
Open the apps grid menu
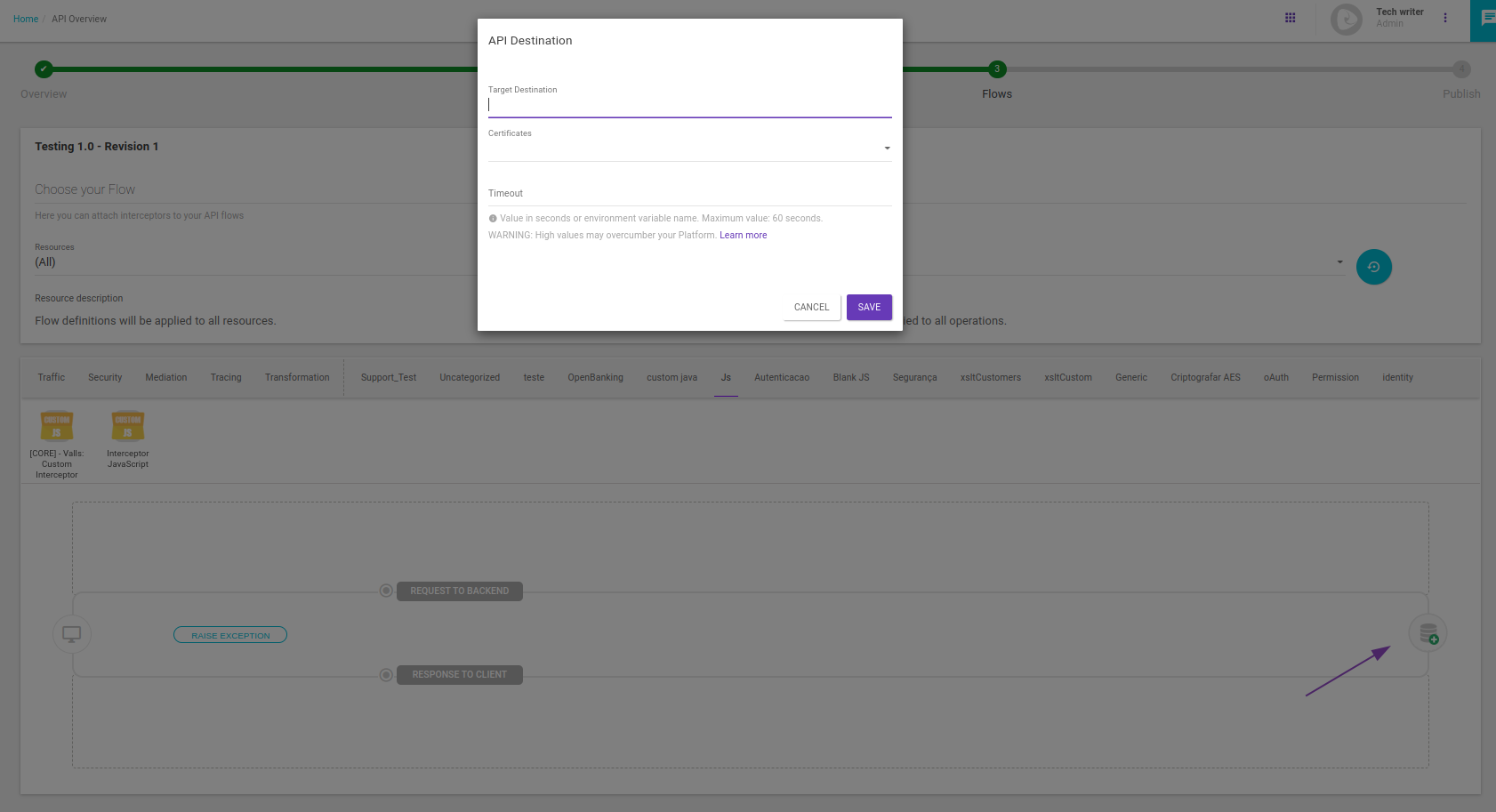click(1290, 18)
